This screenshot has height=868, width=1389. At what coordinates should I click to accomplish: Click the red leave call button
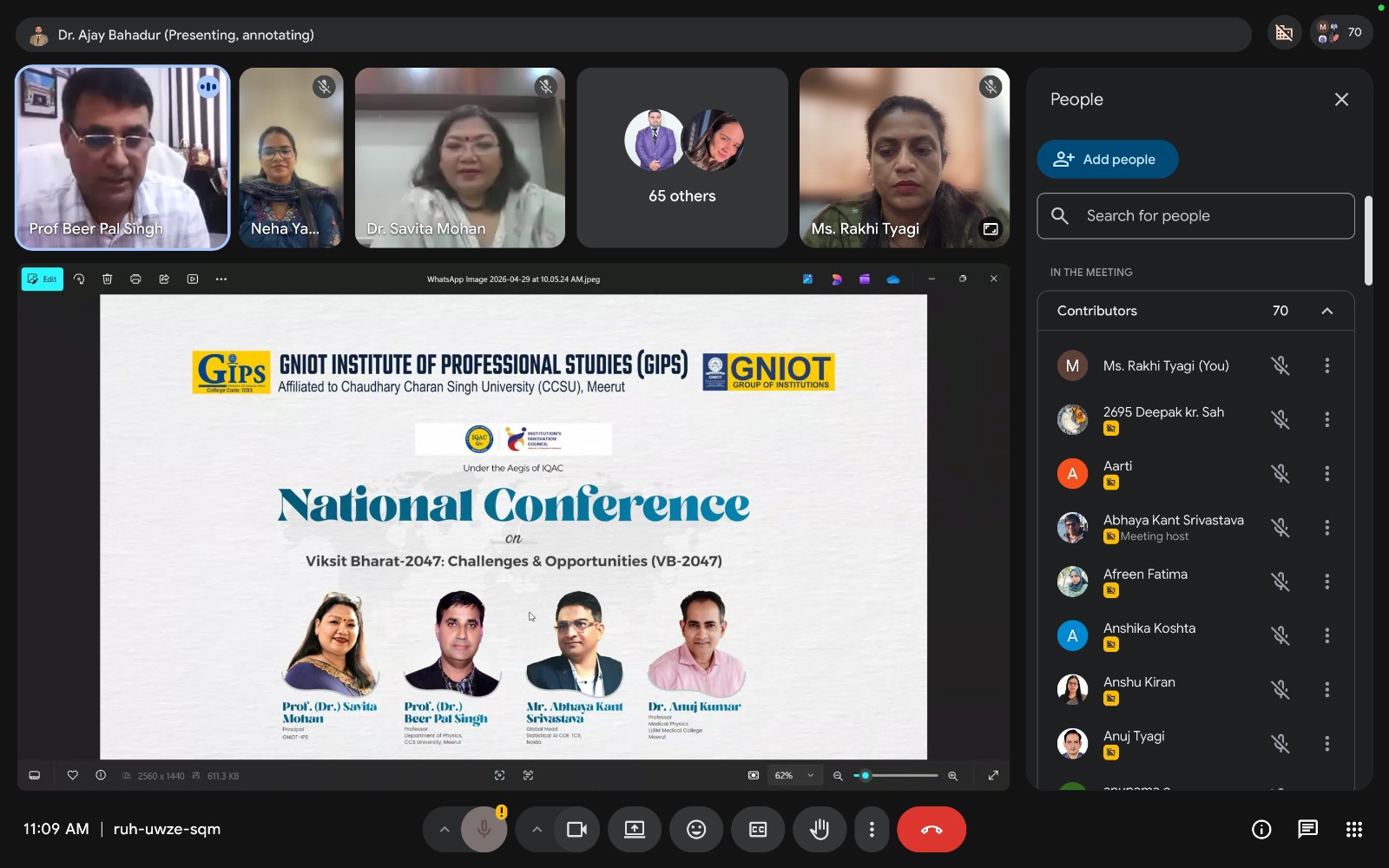(931, 830)
